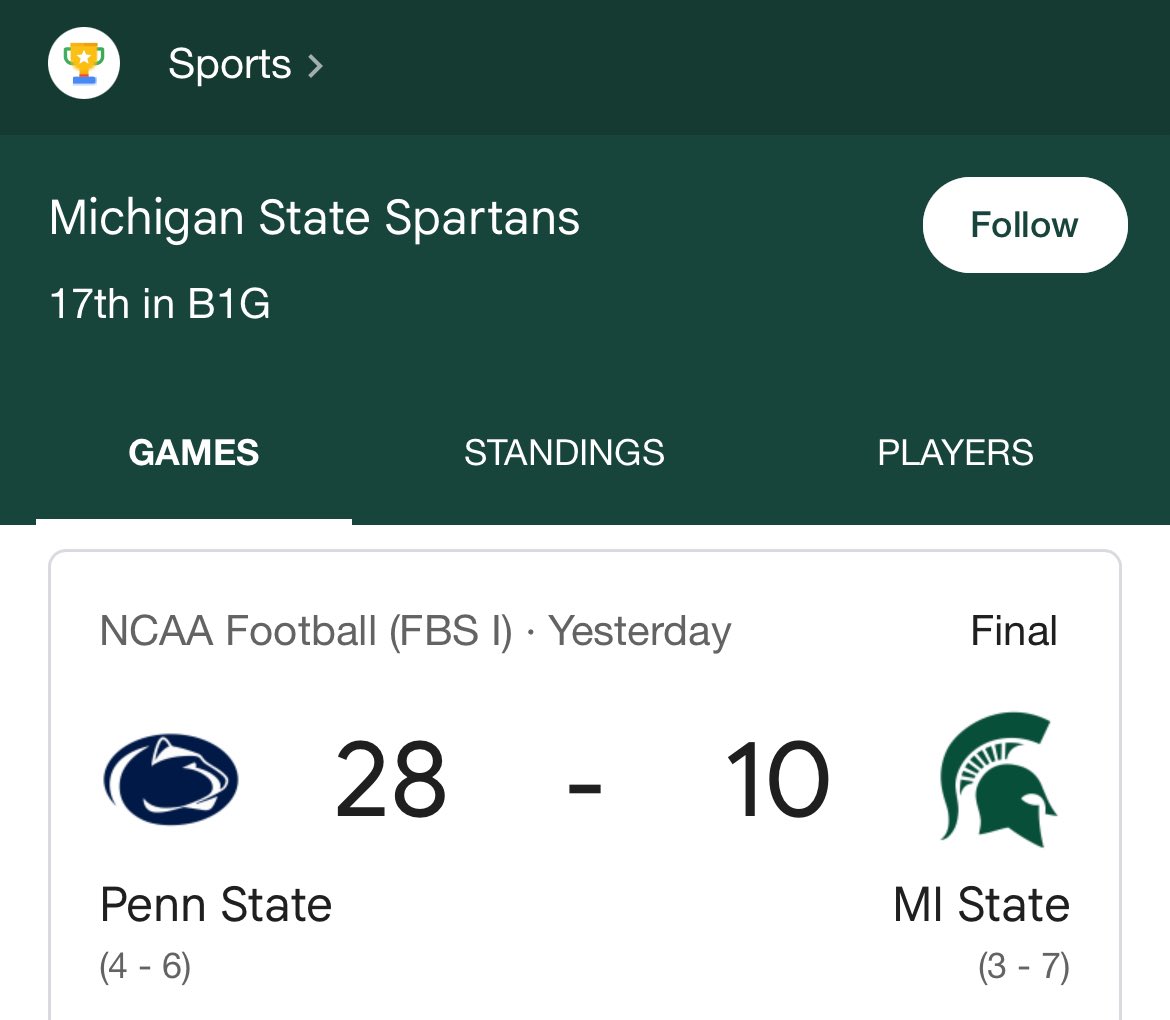
Task: Click the Michigan State Spartans heading
Action: pos(314,218)
